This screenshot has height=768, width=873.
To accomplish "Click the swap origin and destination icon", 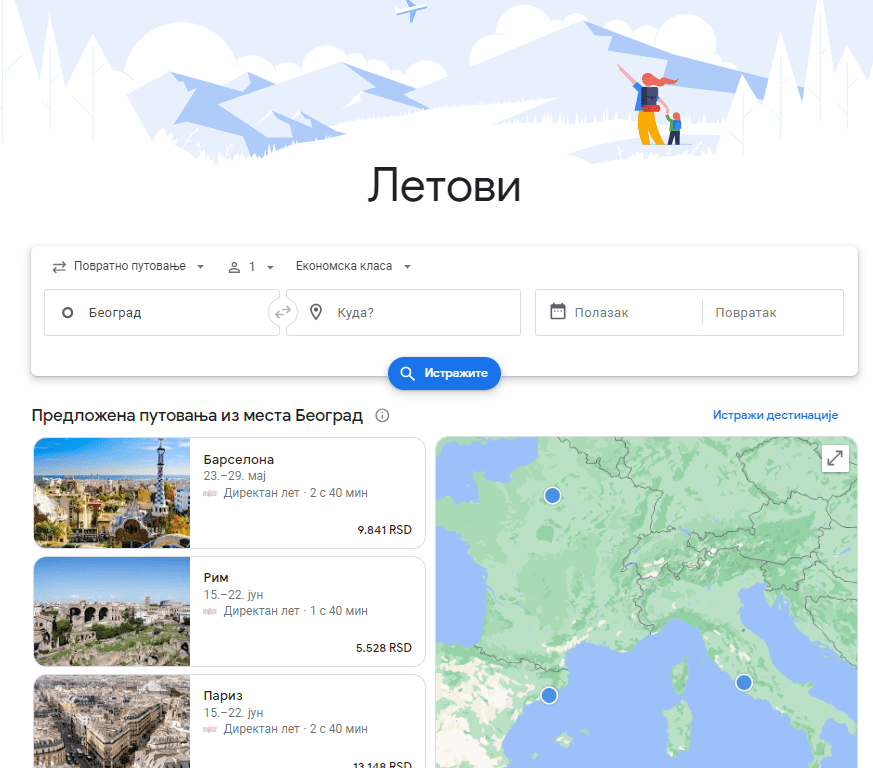I will point(283,312).
